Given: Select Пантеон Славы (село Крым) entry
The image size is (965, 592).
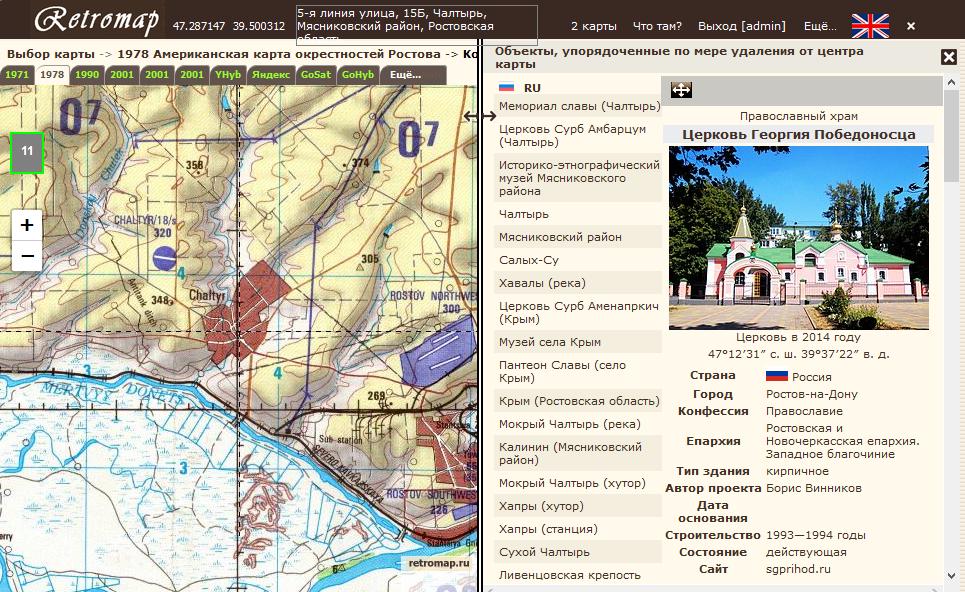Looking at the screenshot, I should pyautogui.click(x=579, y=371).
